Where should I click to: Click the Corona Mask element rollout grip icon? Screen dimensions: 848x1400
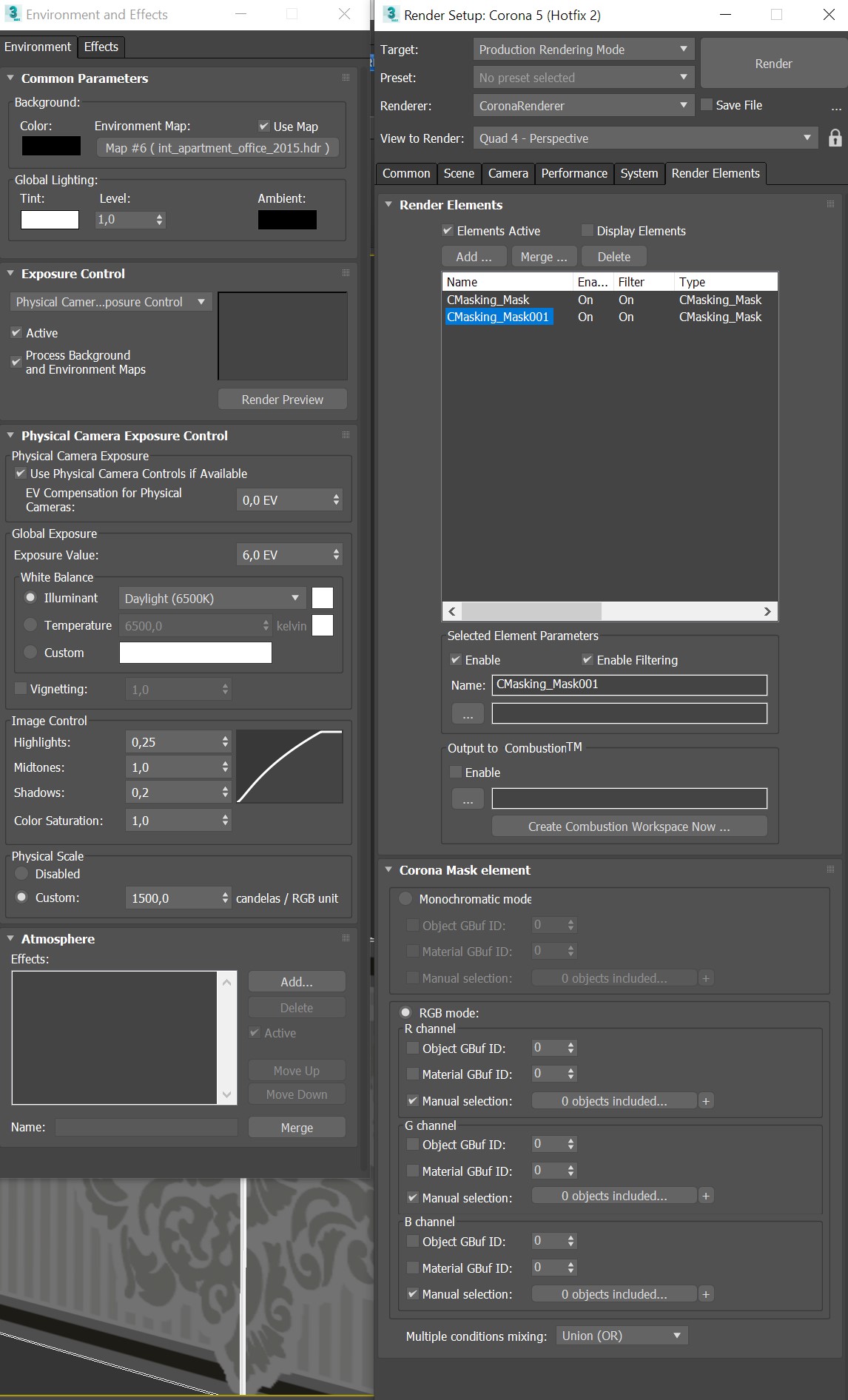pos(830,869)
